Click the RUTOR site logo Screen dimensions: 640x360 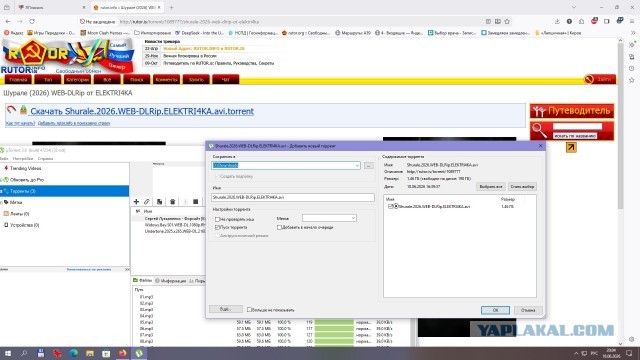[x=69, y=56]
